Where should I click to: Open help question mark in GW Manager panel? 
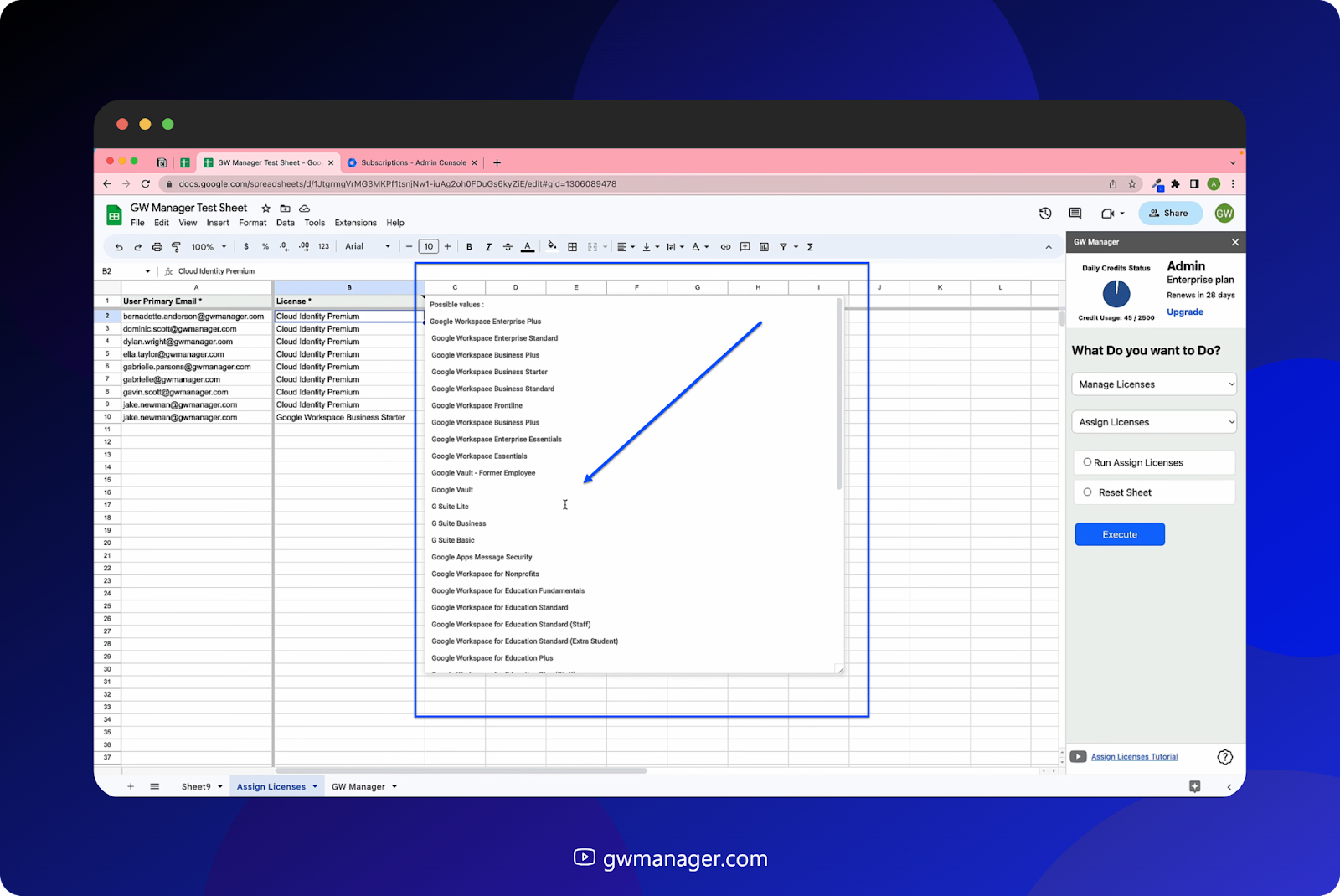click(1225, 757)
